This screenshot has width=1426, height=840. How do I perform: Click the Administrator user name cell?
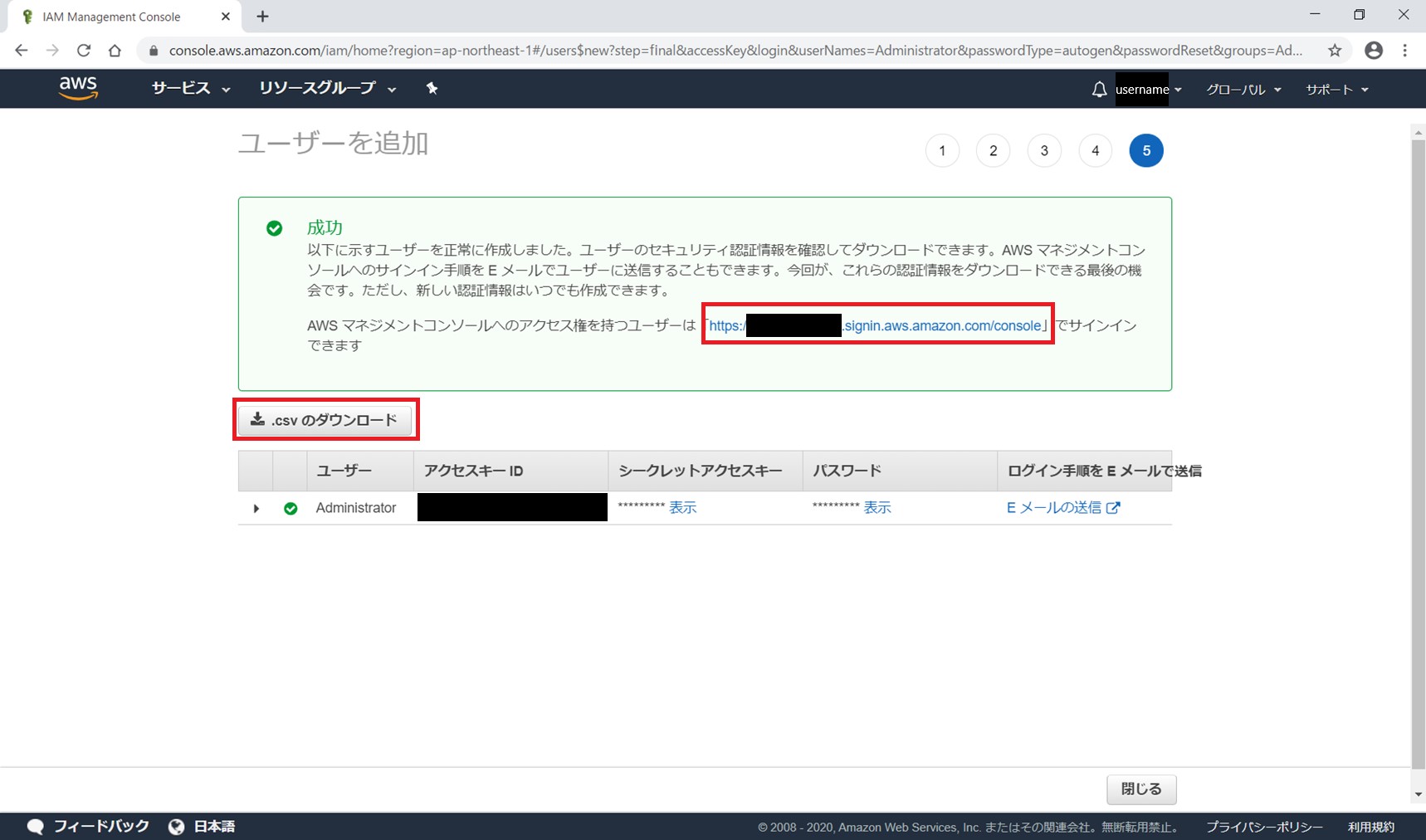pos(356,508)
